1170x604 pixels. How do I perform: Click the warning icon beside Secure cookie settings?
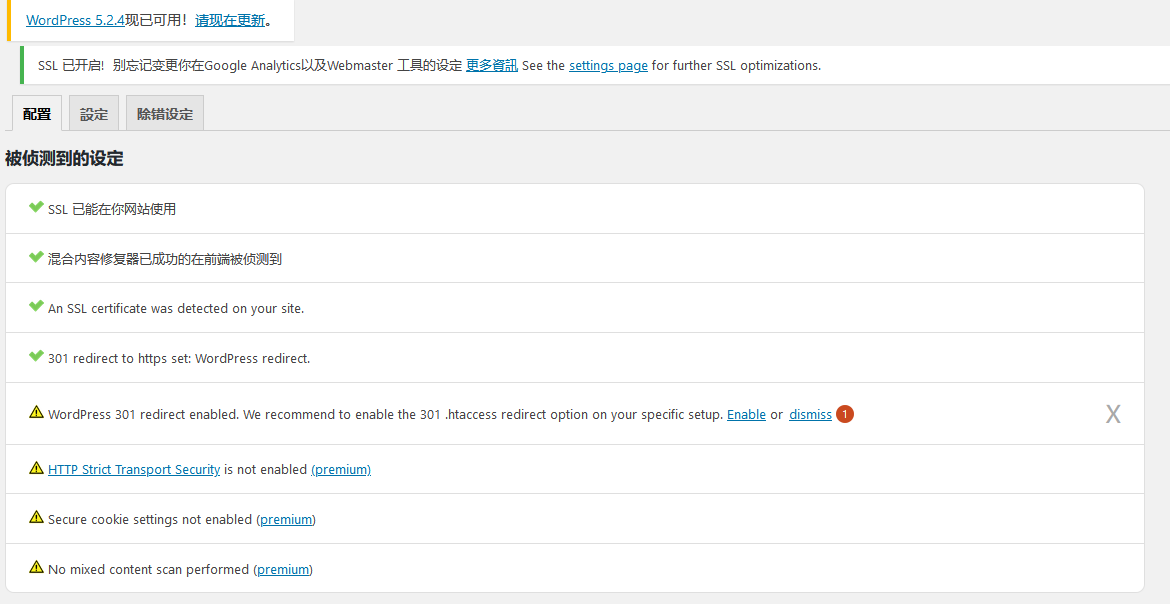[37, 517]
